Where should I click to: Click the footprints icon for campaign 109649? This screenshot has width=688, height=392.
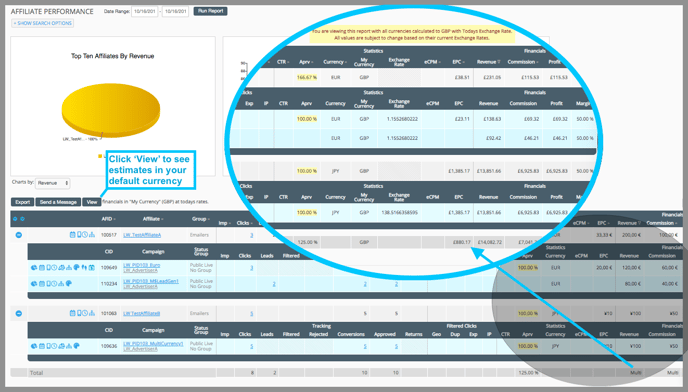coord(84,267)
